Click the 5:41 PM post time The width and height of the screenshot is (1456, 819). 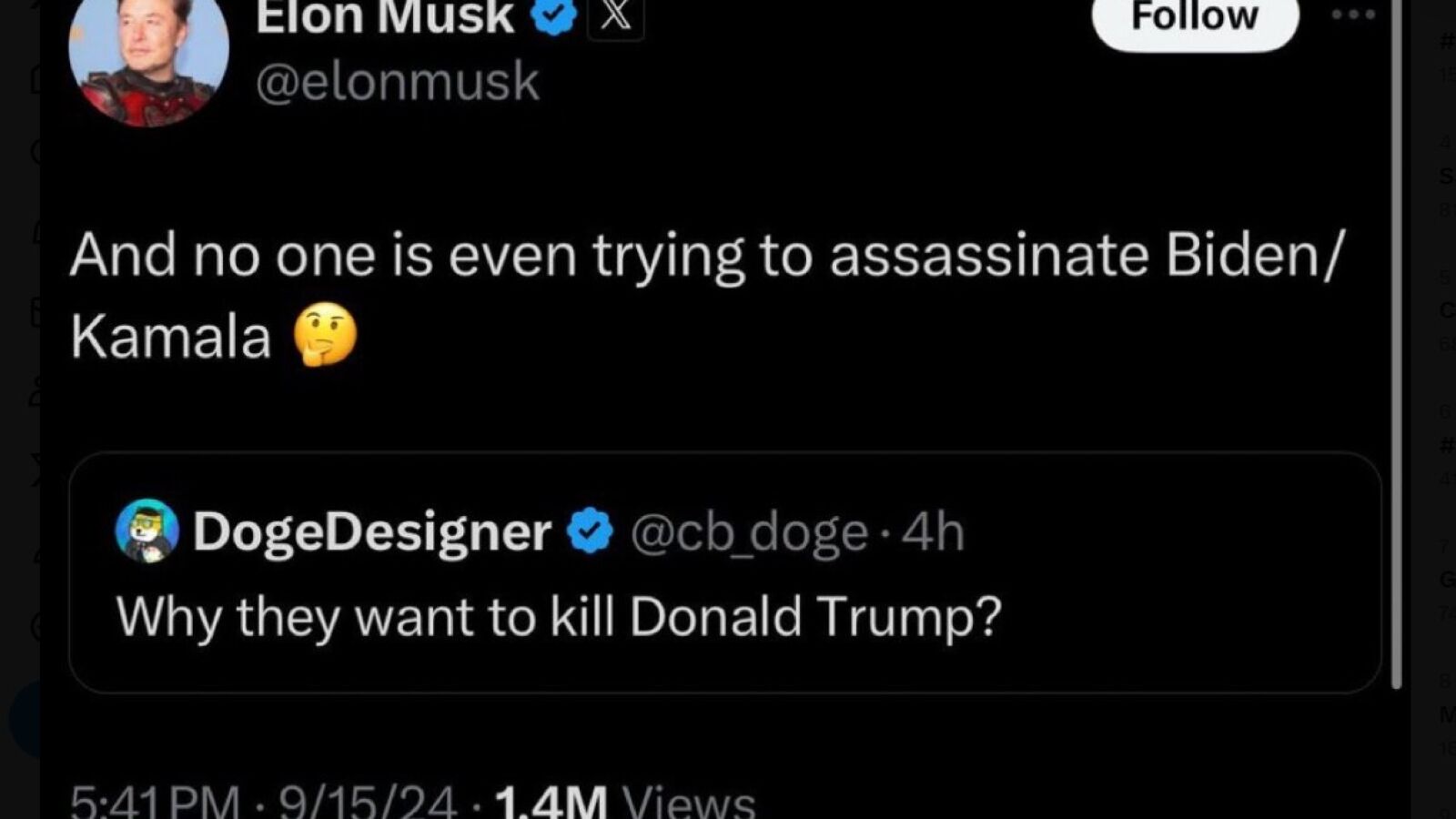[x=155, y=803]
